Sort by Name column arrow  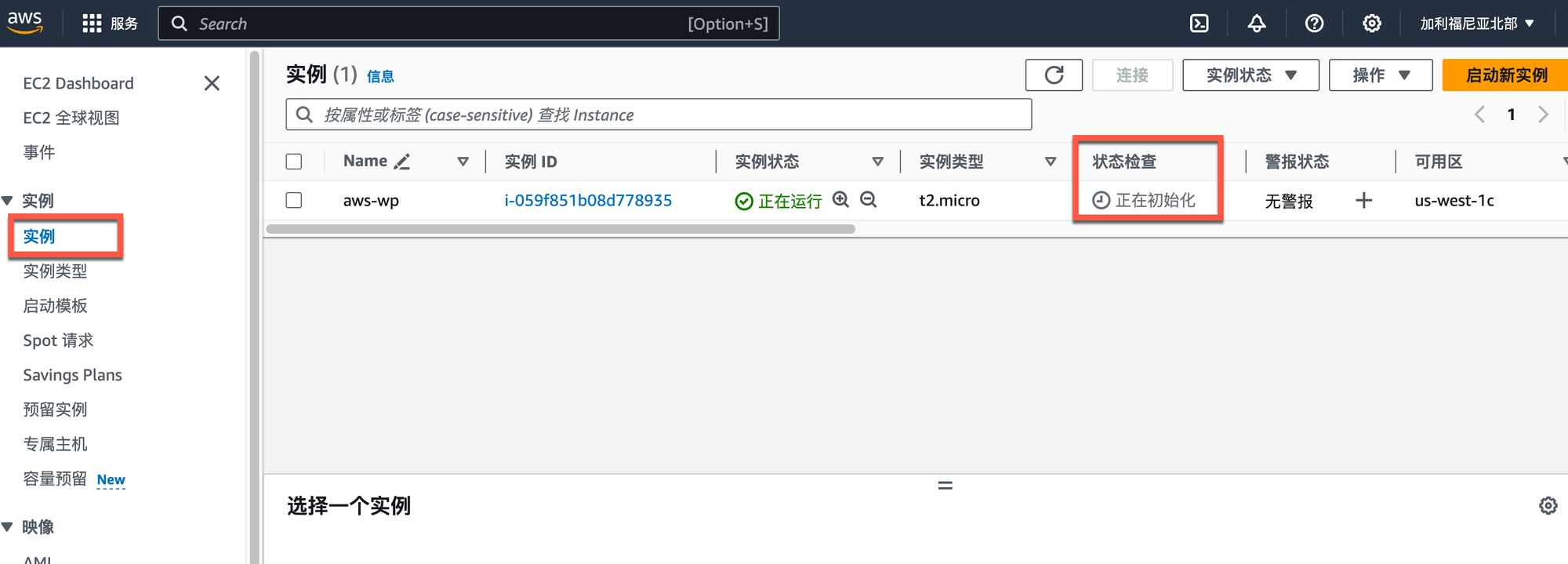463,162
